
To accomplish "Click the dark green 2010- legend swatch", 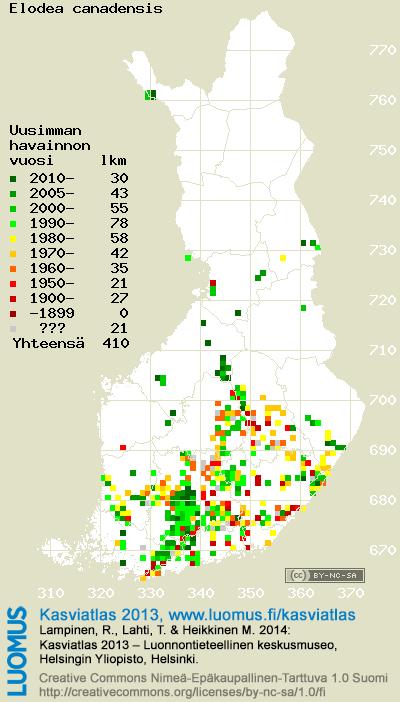I will 13,179.
